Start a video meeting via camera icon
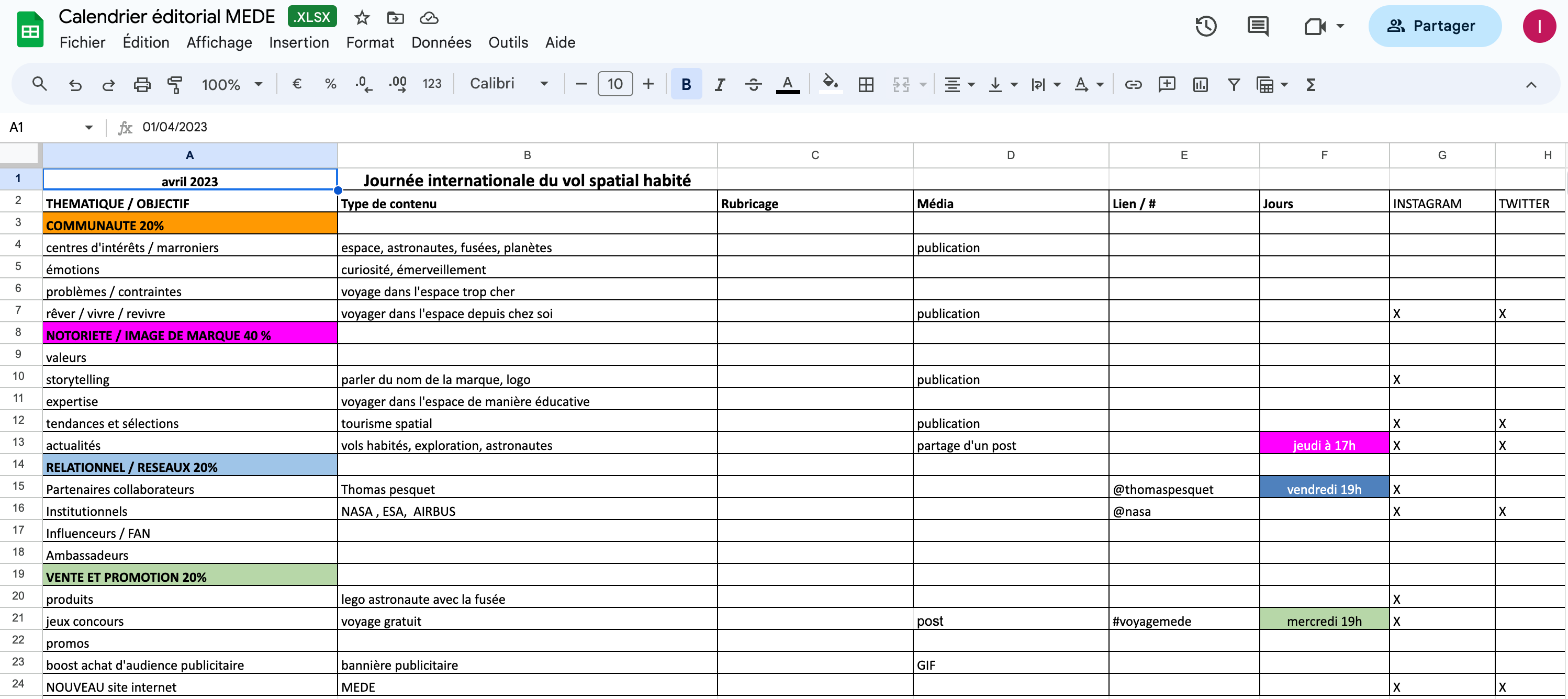Viewport: 1568px width, 699px height. coord(1315,26)
